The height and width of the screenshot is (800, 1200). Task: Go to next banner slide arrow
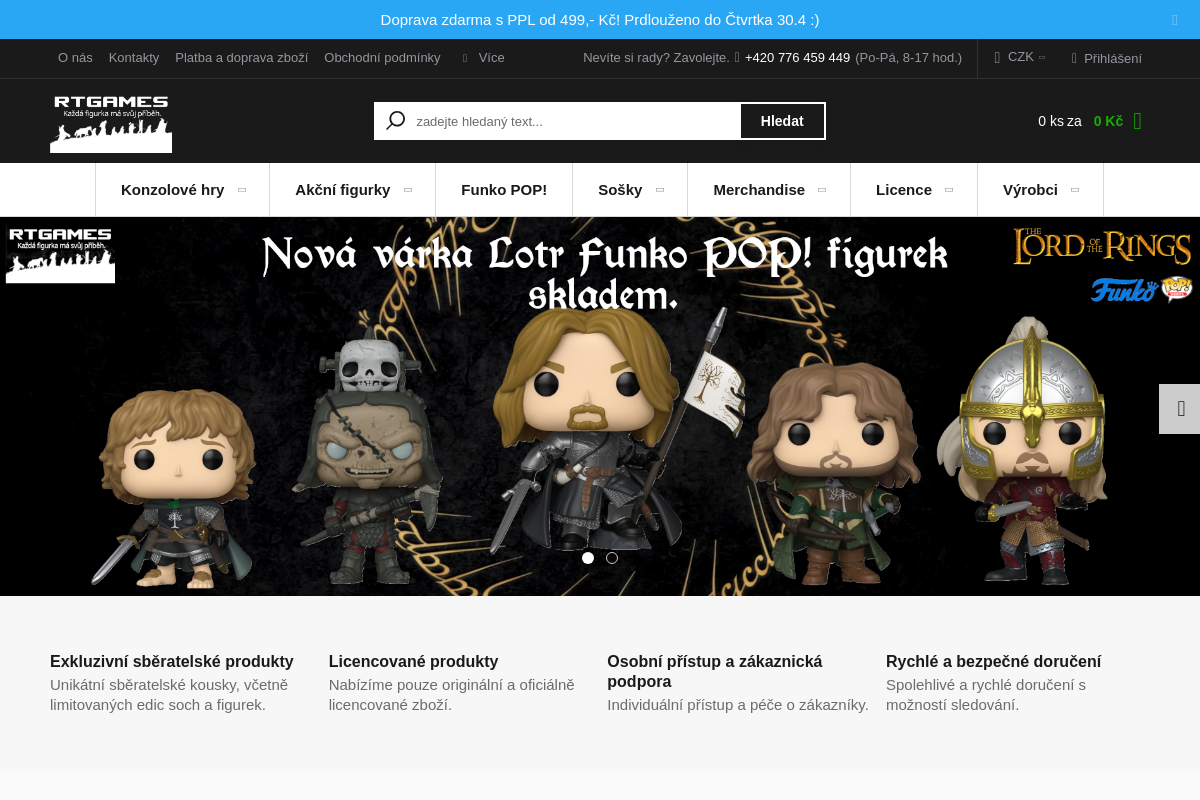(1180, 409)
